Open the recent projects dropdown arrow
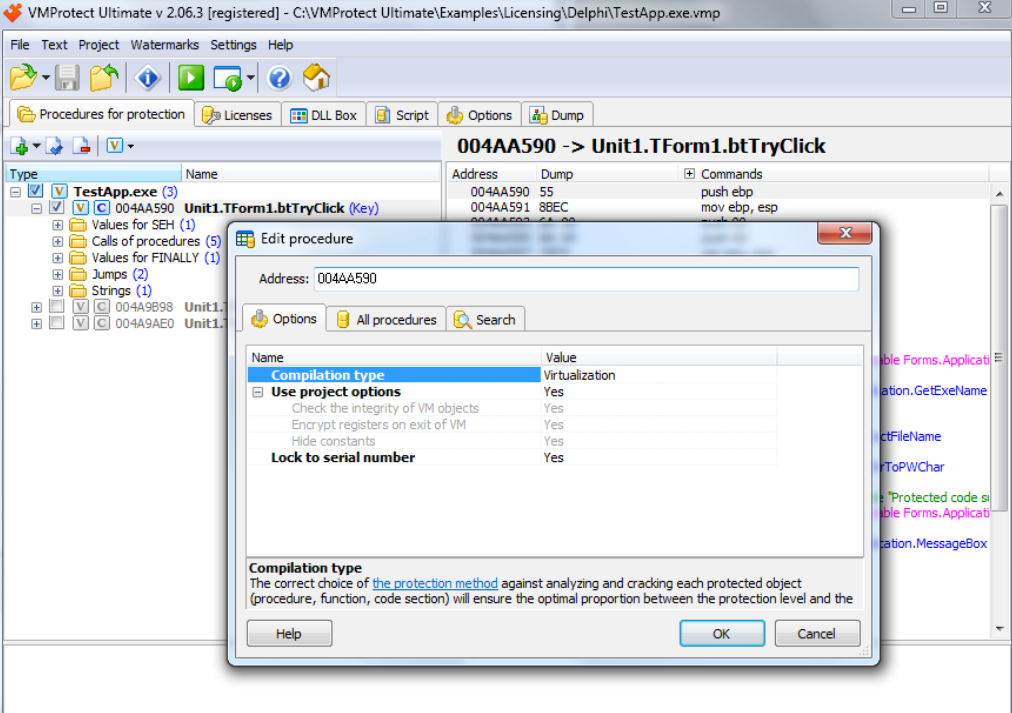The height and width of the screenshot is (713, 1012). point(46,78)
